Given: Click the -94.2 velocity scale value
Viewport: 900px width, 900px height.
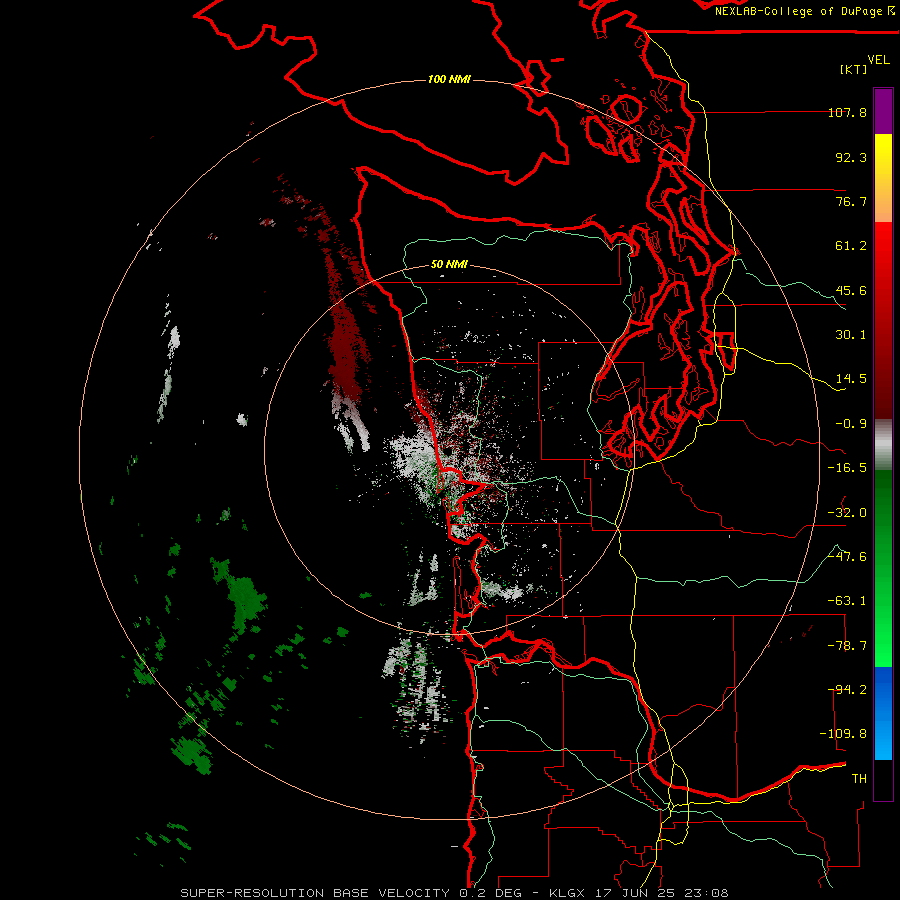Looking at the screenshot, I should click(847, 690).
